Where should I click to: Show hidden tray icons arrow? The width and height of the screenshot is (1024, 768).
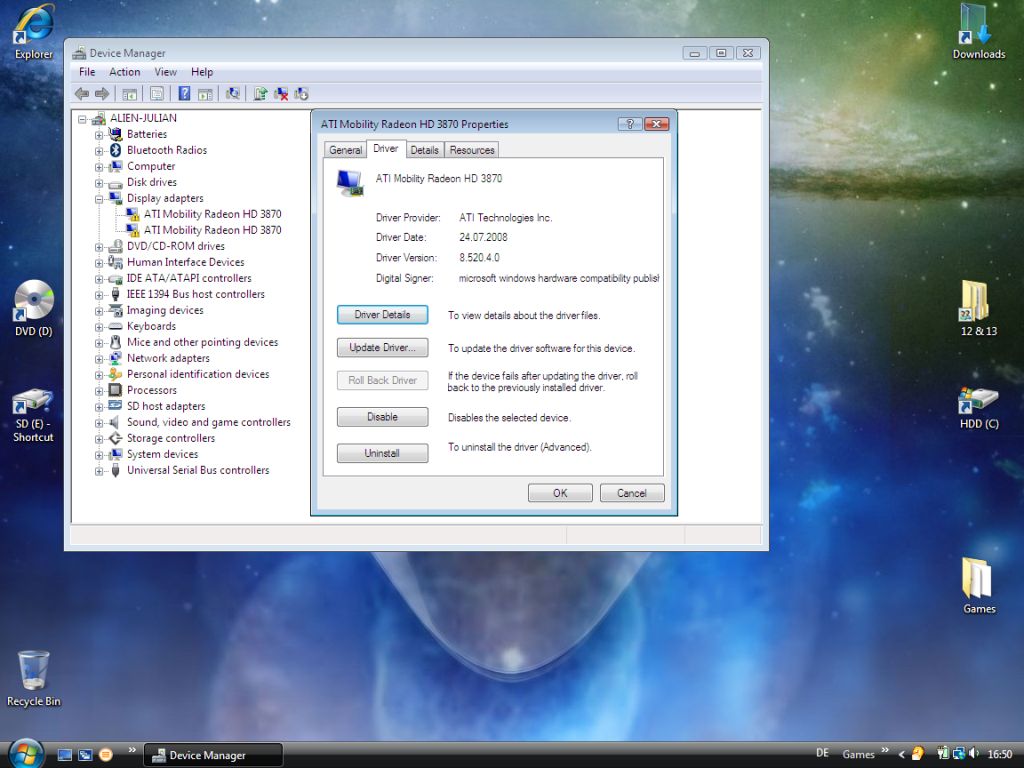[x=902, y=754]
